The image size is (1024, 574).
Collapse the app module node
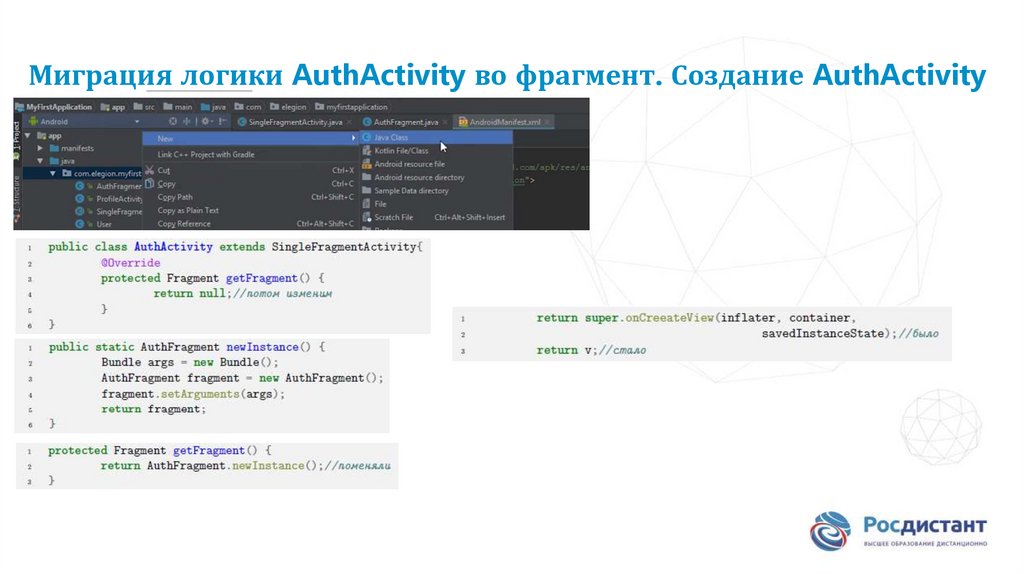[x=27, y=136]
